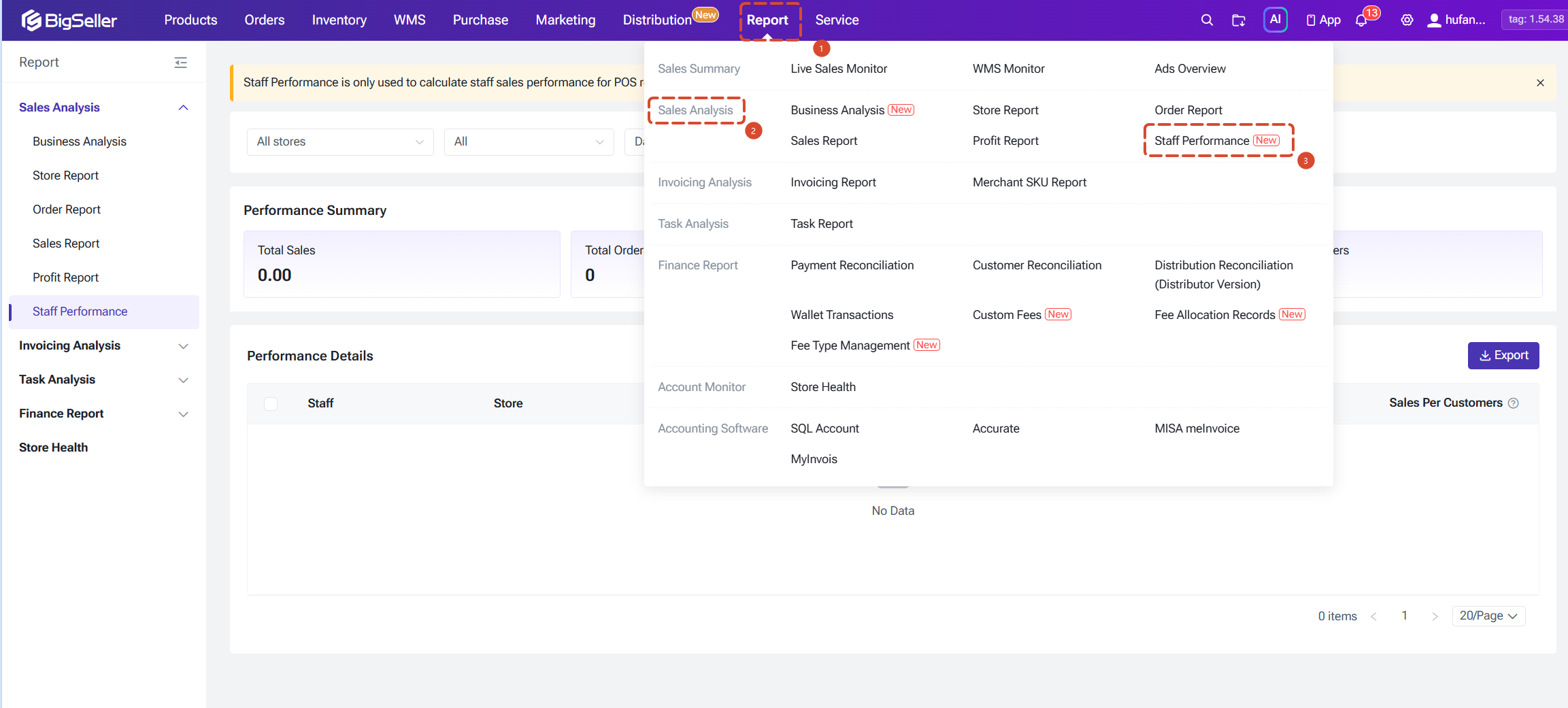This screenshot has width=1568, height=708.
Task: Collapse the Sales Analysis sidebar section
Action: click(183, 108)
